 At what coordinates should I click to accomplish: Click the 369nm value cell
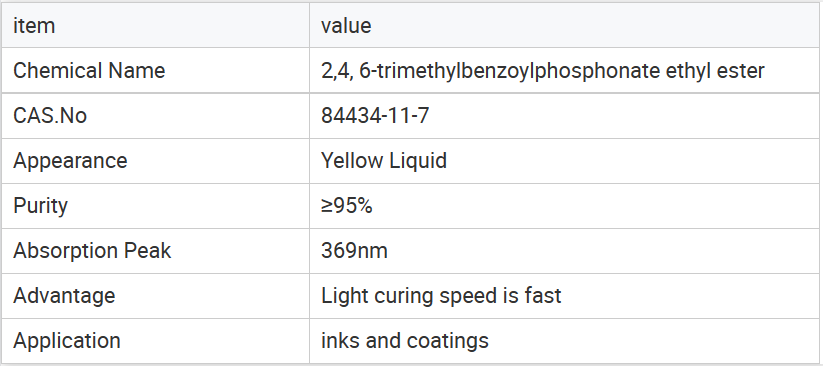pyautogui.click(x=564, y=251)
